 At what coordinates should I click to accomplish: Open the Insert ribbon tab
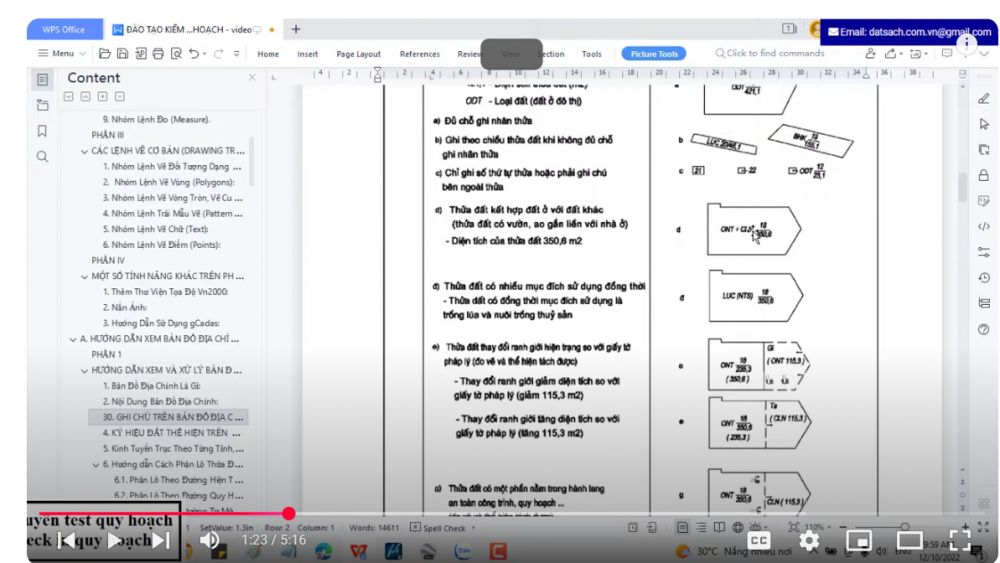tap(307, 54)
